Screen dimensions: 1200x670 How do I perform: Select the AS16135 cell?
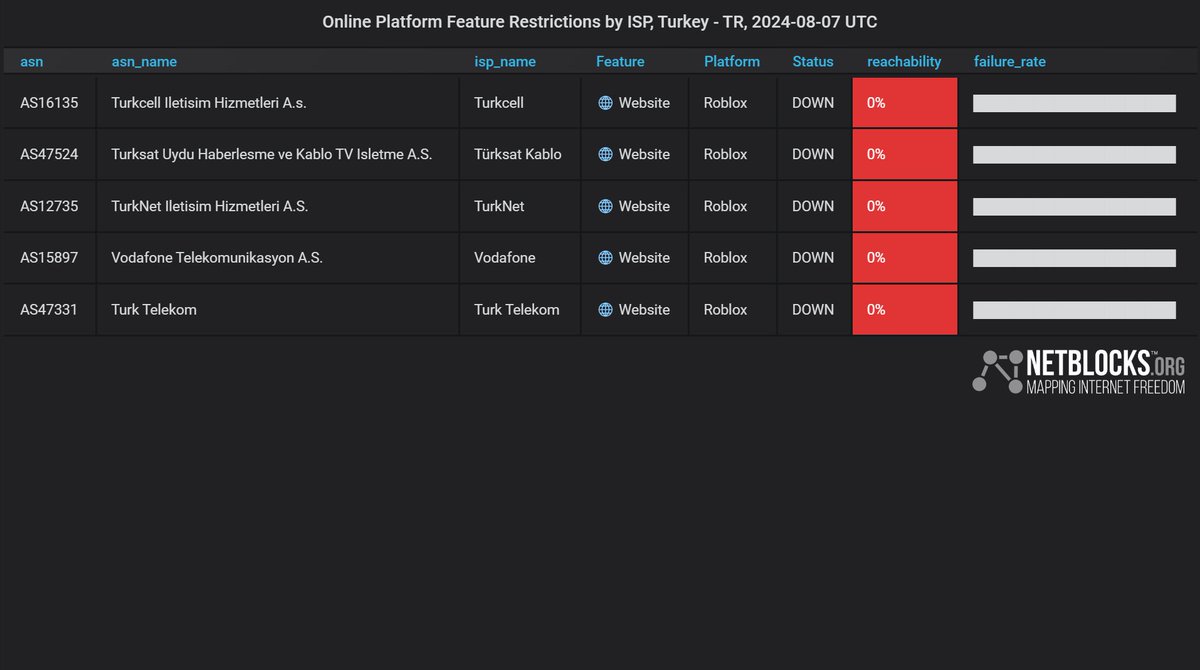tap(49, 103)
